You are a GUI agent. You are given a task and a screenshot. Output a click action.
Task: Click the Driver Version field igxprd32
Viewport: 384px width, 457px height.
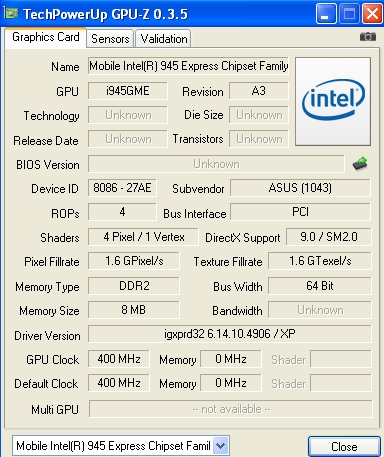pyautogui.click(x=230, y=334)
